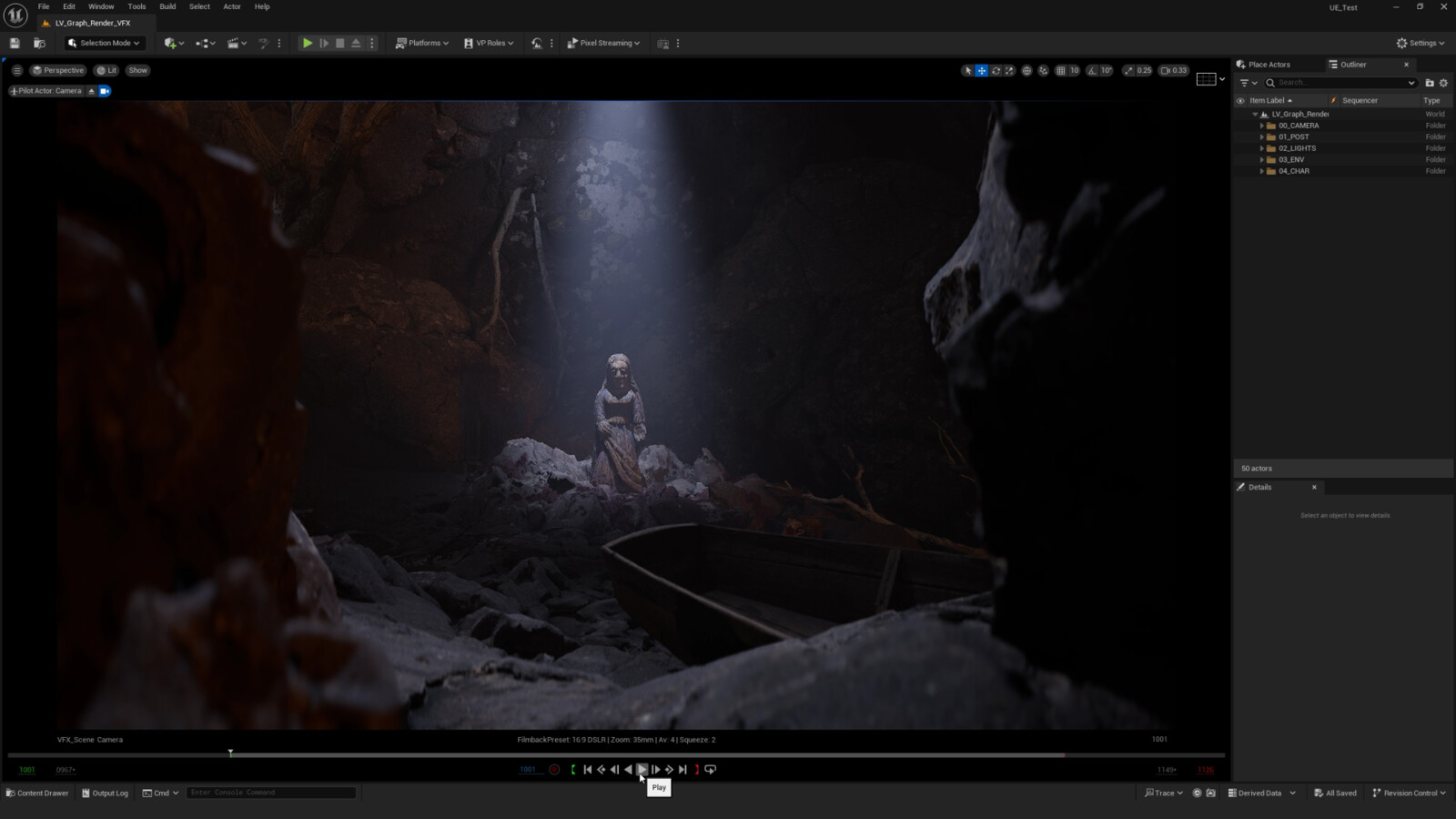Click the Eject from player icon
The image size is (1456, 819).
[356, 43]
